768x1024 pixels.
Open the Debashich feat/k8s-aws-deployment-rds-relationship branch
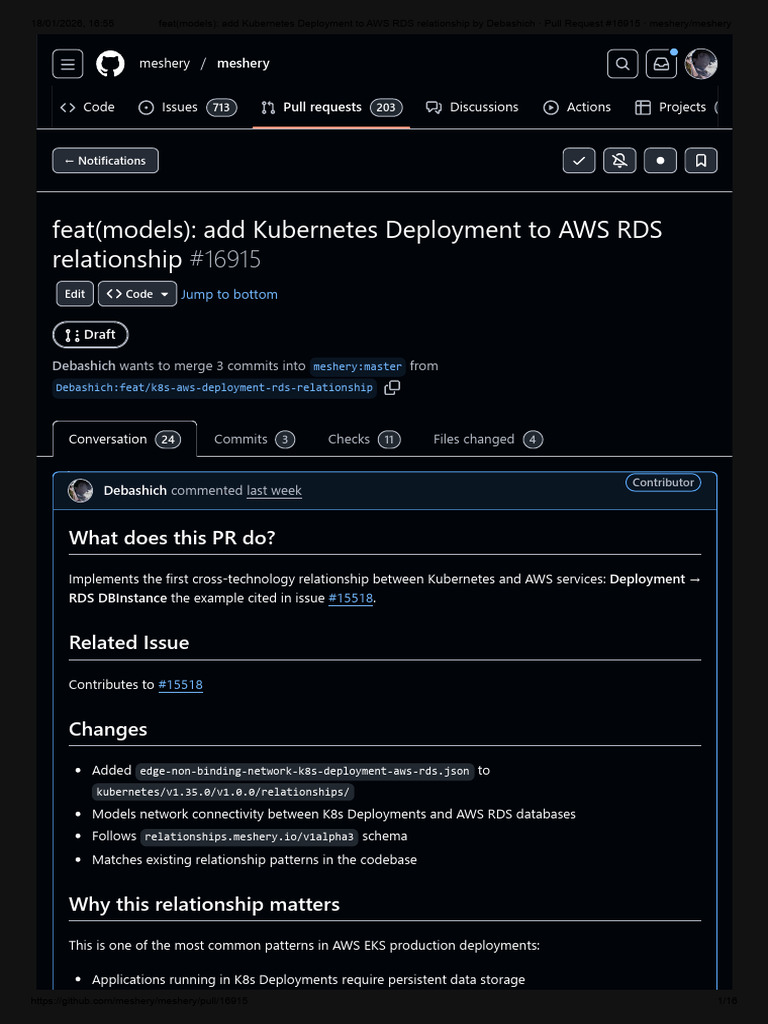pos(214,387)
